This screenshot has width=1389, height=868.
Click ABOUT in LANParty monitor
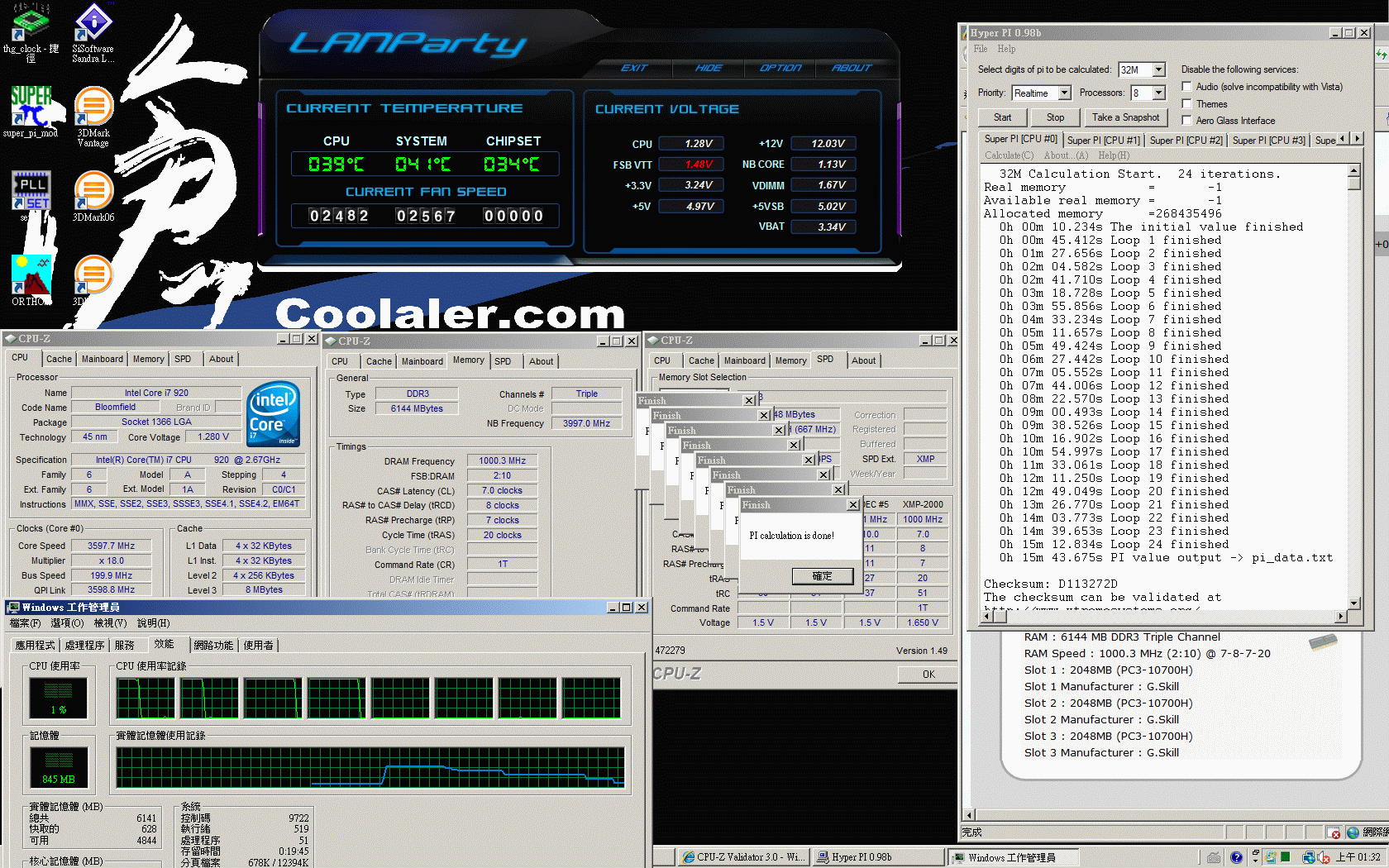click(x=852, y=68)
